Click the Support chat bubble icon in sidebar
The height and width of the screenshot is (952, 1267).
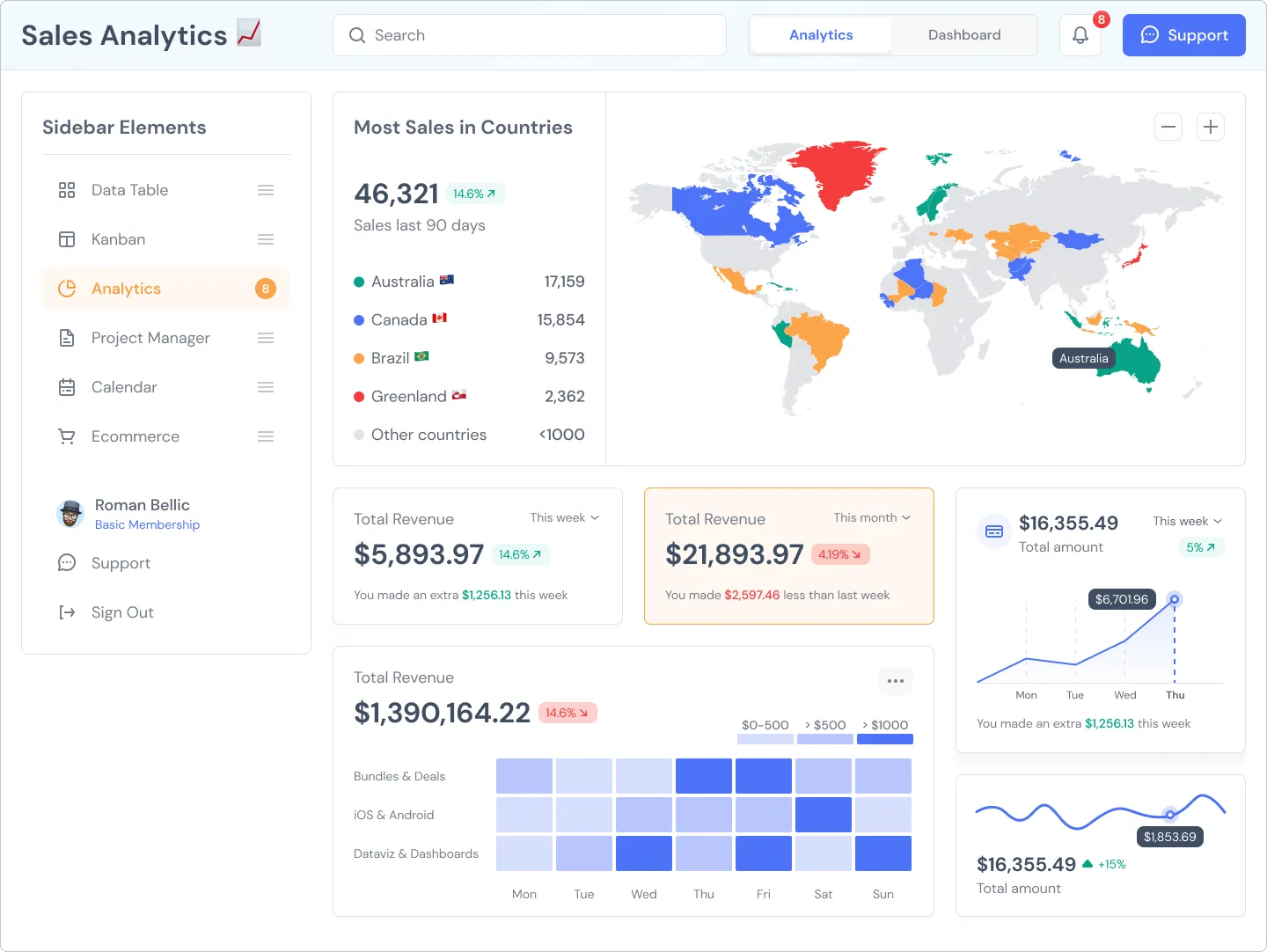(67, 562)
